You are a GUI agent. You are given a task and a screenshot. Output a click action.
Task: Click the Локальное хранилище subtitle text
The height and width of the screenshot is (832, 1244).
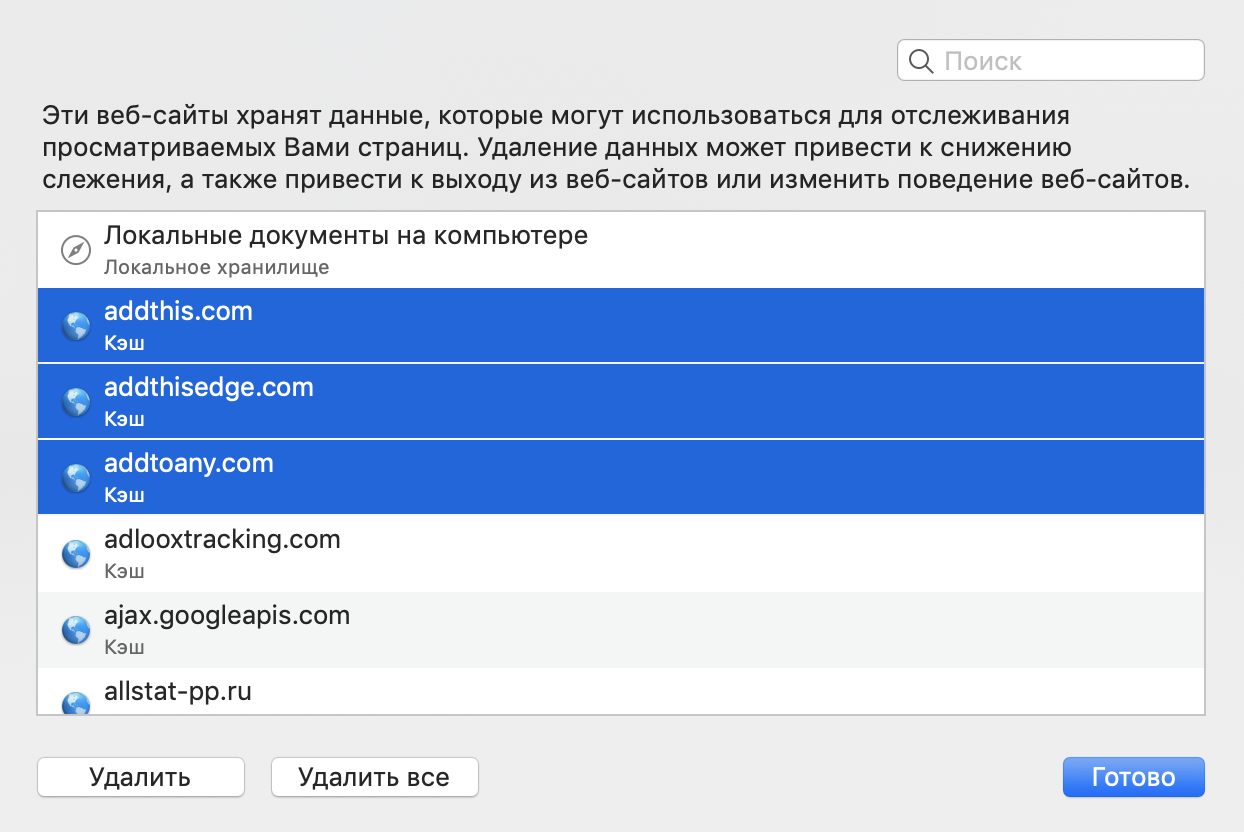216,268
